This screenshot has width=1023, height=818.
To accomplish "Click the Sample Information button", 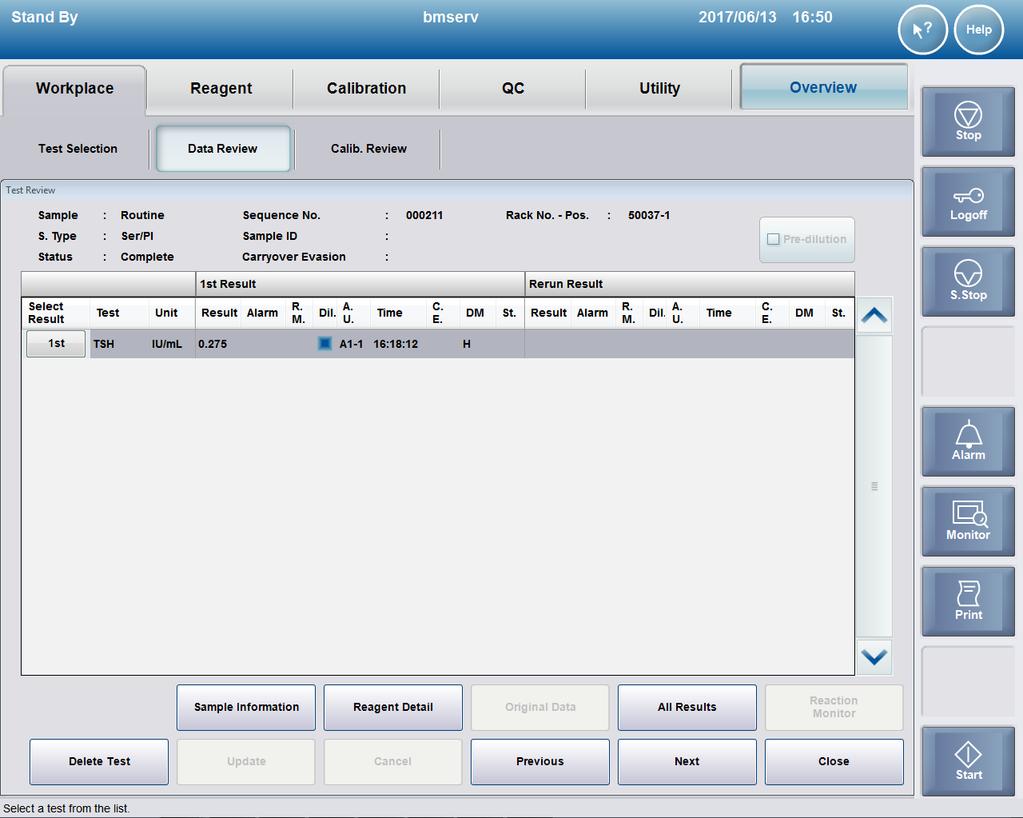I will (x=246, y=707).
